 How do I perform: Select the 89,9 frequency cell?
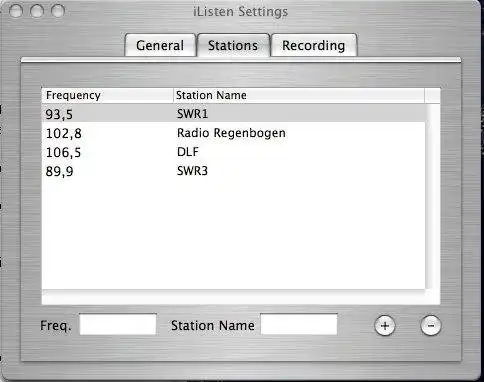(59, 171)
